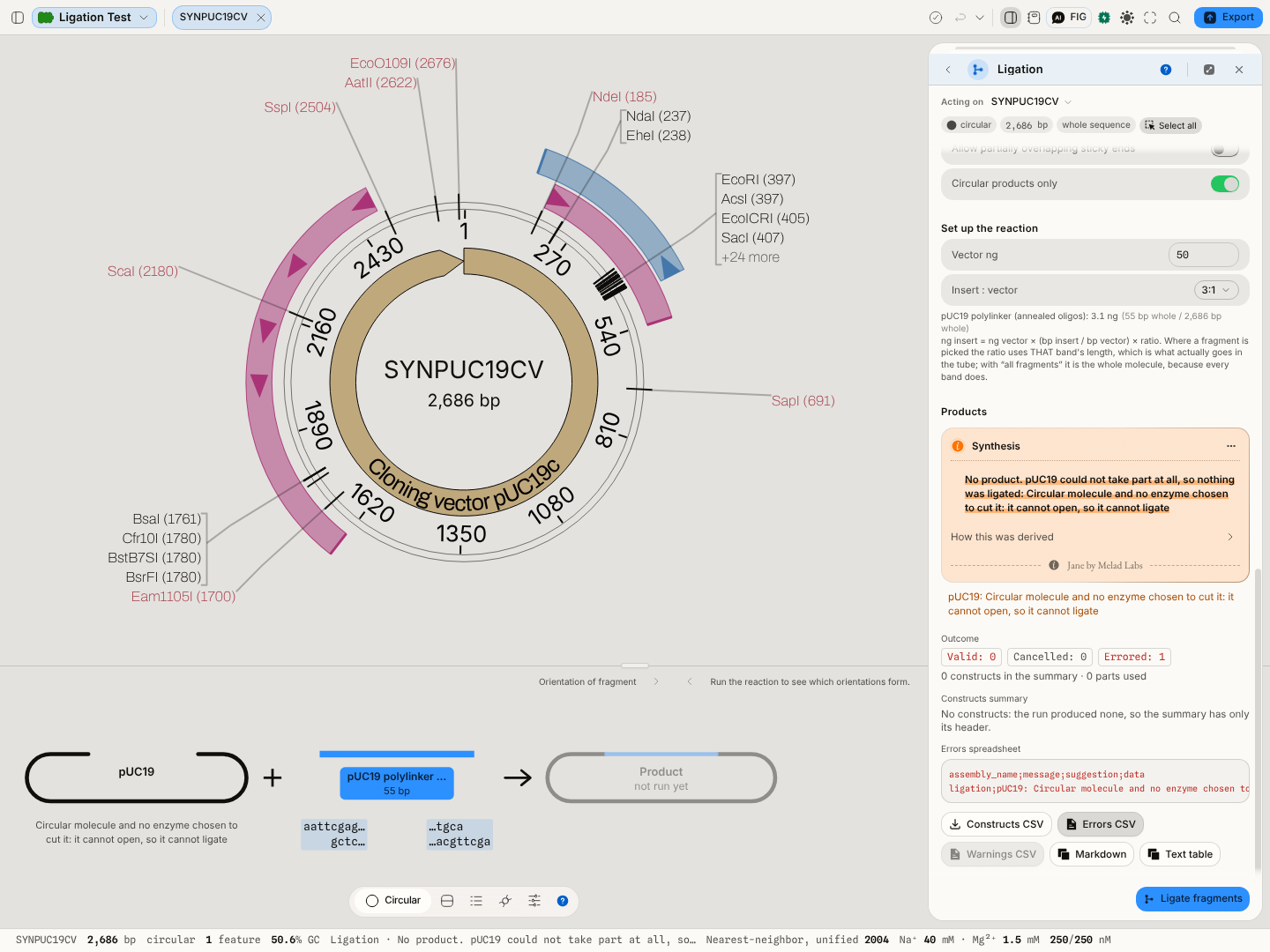Download the Constructs CSV
1270x952 pixels.
point(997,824)
